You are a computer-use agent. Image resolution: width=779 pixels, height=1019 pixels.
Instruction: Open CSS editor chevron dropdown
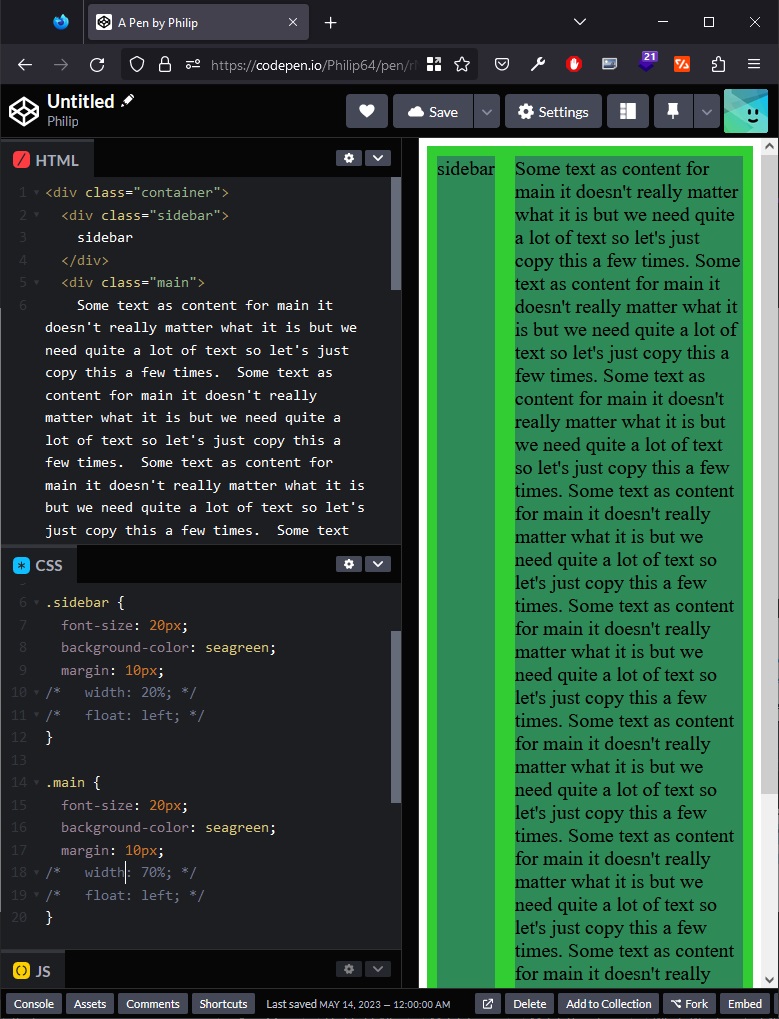378,564
